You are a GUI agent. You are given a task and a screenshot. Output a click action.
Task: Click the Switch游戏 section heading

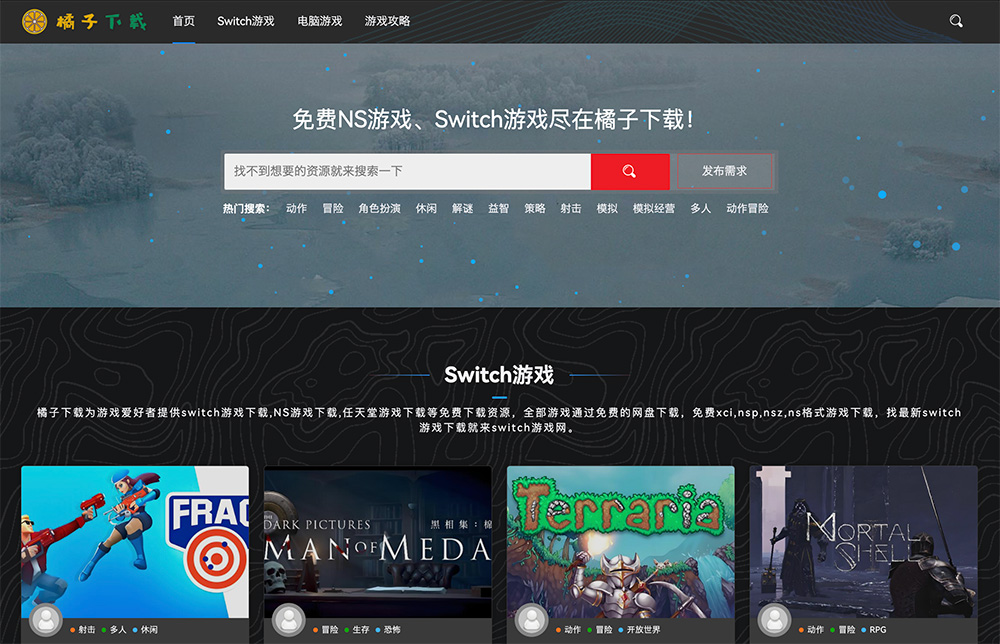pyautogui.click(x=499, y=375)
